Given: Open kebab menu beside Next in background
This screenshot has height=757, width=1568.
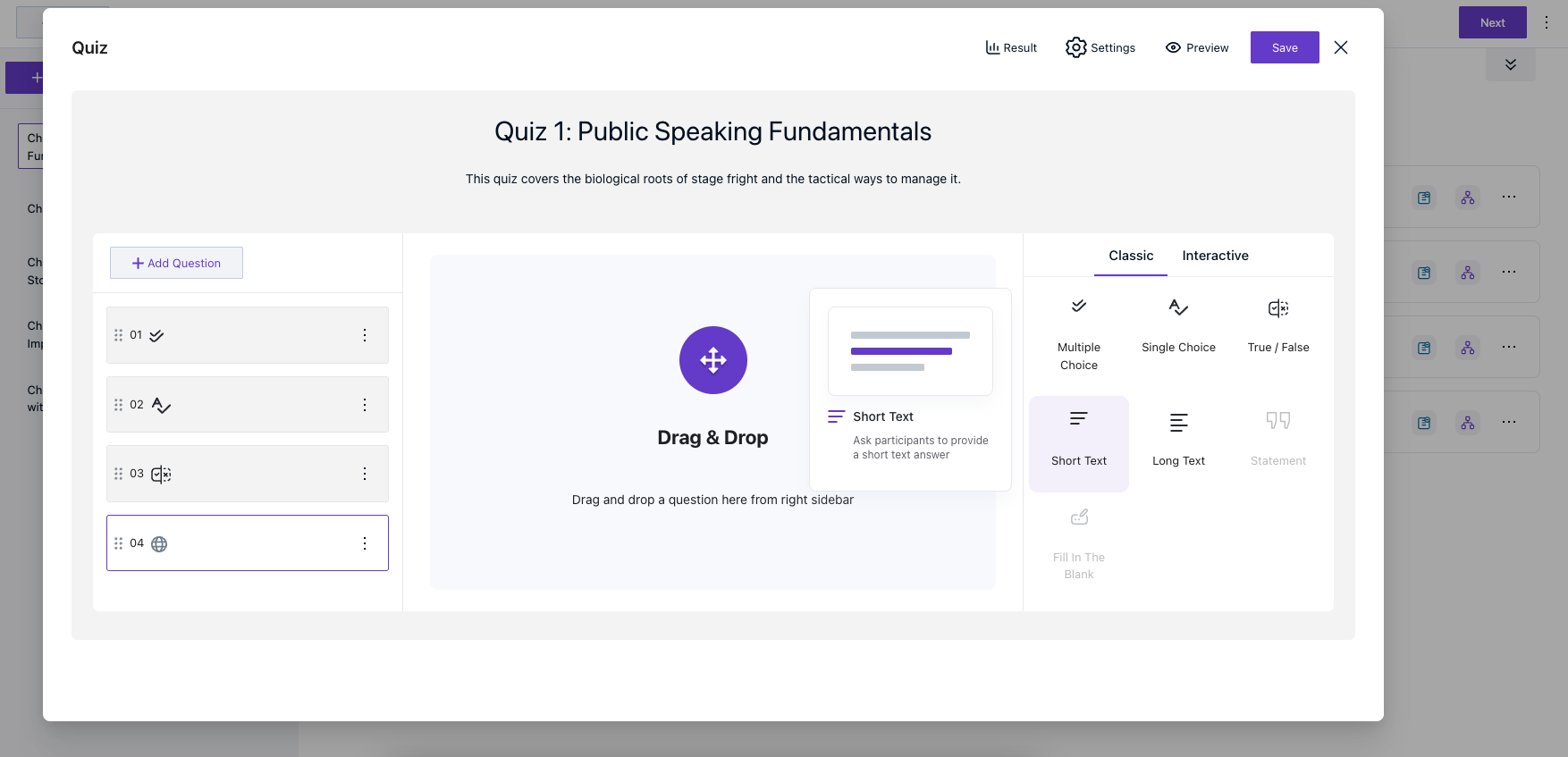Looking at the screenshot, I should click(x=1547, y=22).
